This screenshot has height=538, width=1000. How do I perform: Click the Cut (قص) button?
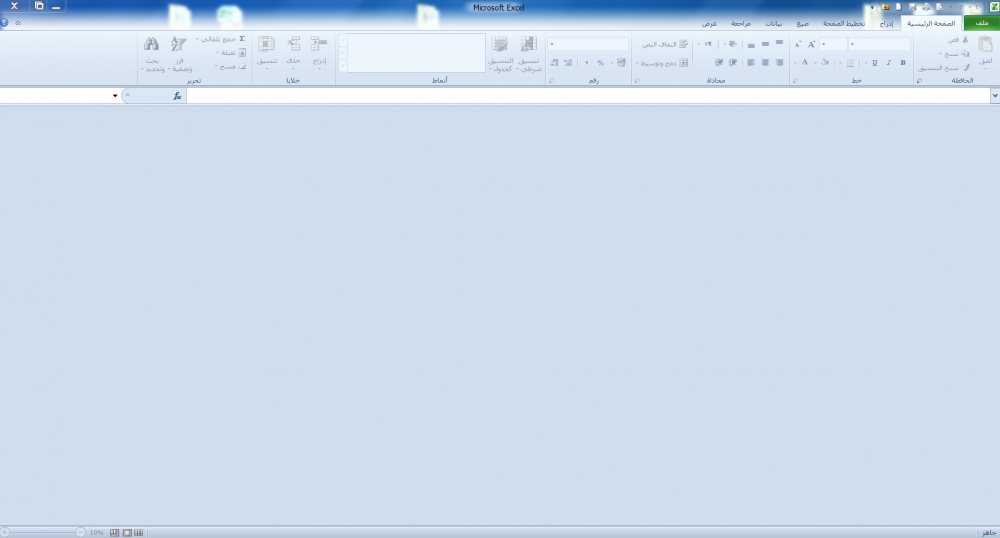[965, 39]
